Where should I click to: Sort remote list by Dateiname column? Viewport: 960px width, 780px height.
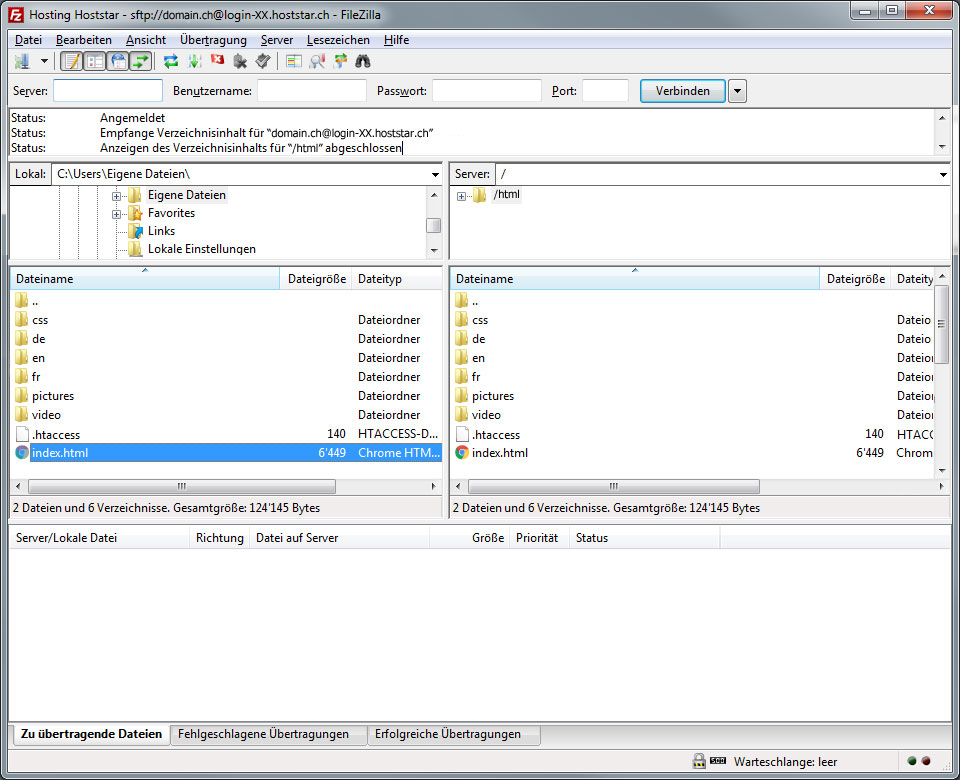[635, 279]
